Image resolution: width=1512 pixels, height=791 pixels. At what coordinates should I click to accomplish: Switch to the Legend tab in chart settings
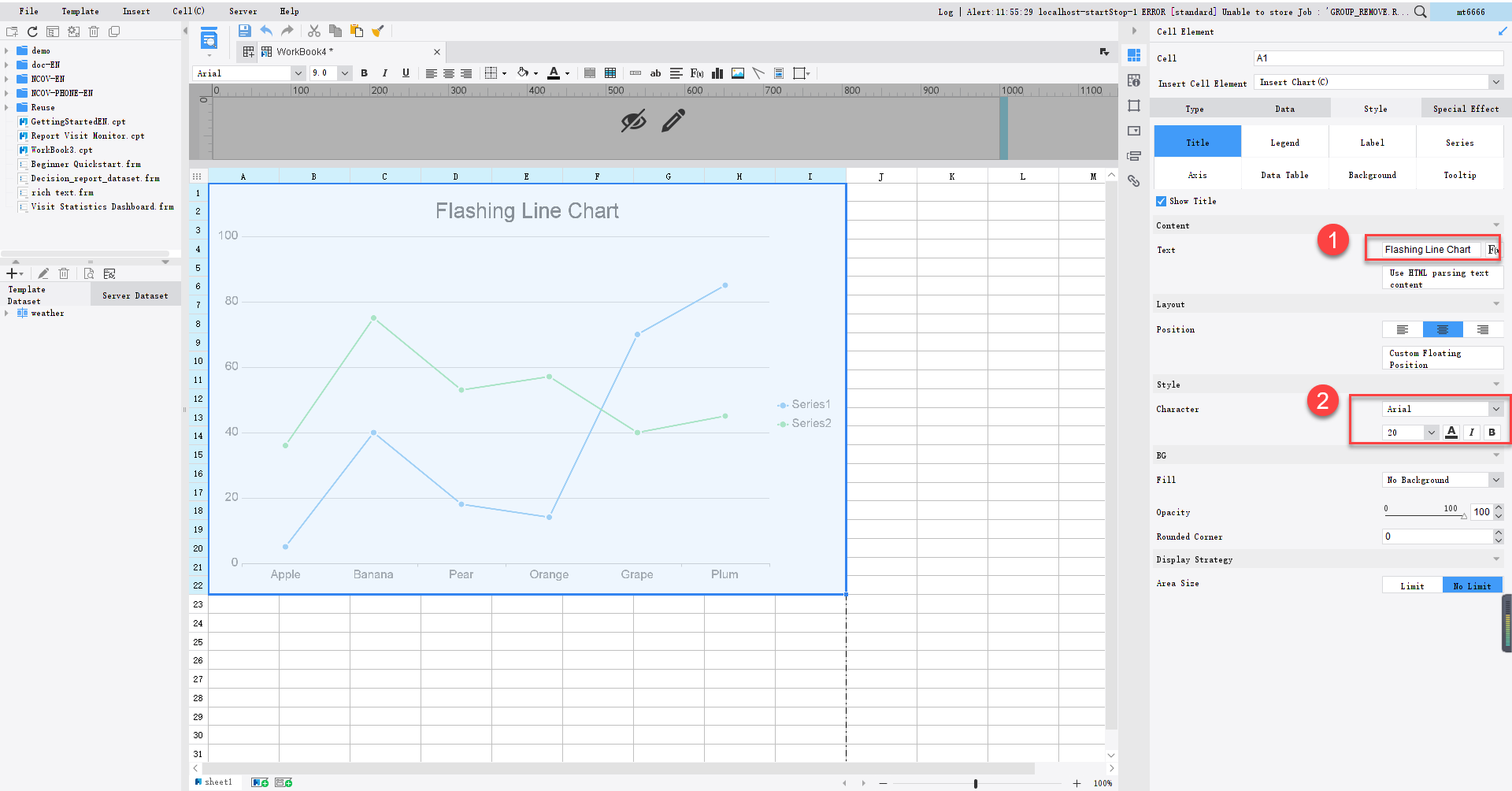pyautogui.click(x=1284, y=143)
